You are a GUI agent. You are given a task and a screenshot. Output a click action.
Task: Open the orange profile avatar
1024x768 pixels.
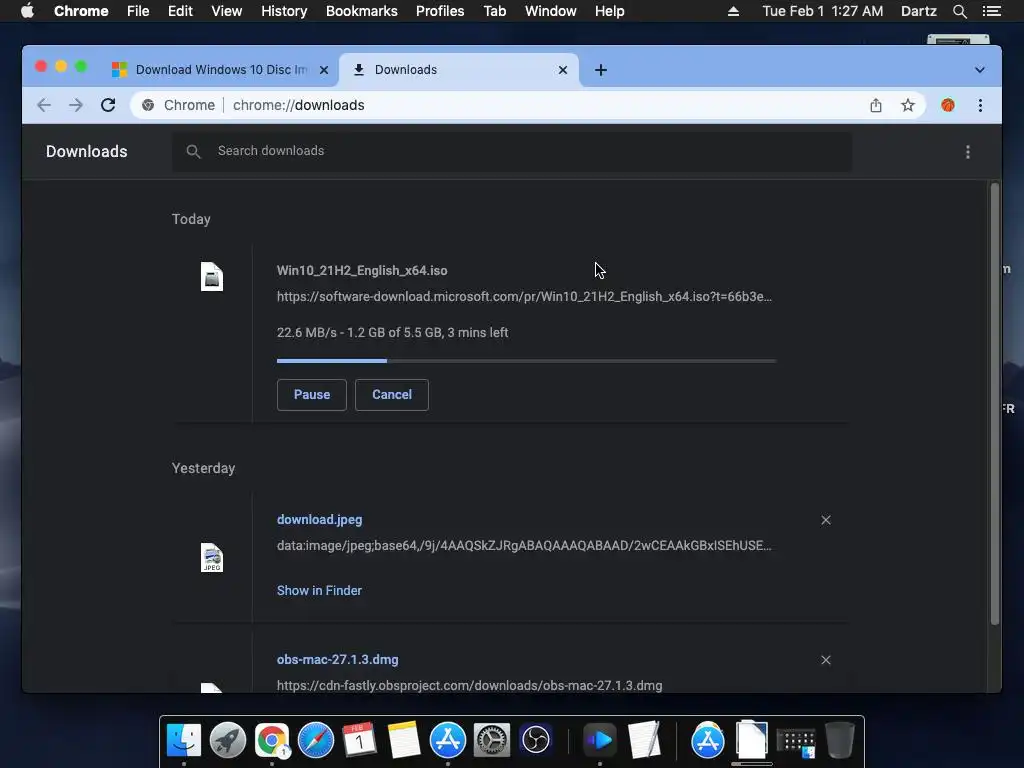[x=948, y=105]
